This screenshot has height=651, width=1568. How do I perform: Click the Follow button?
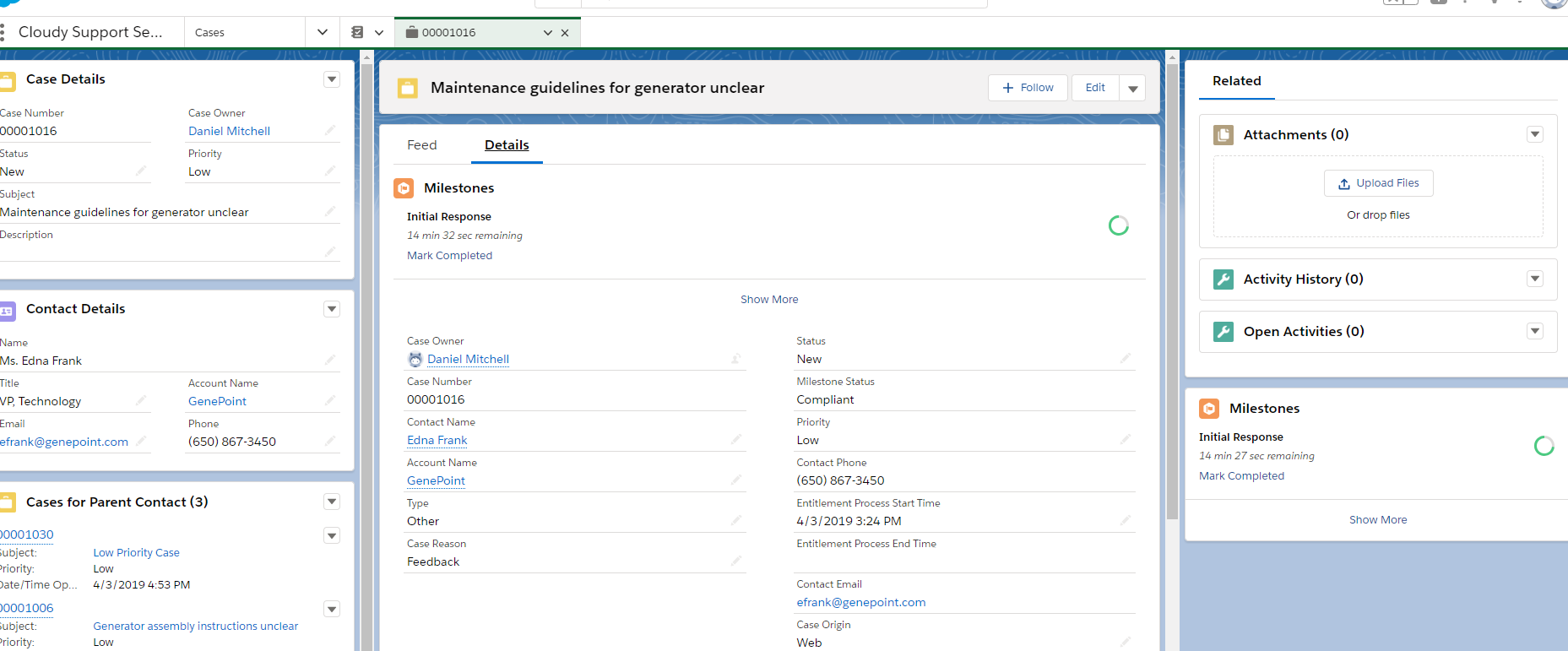(x=1028, y=88)
